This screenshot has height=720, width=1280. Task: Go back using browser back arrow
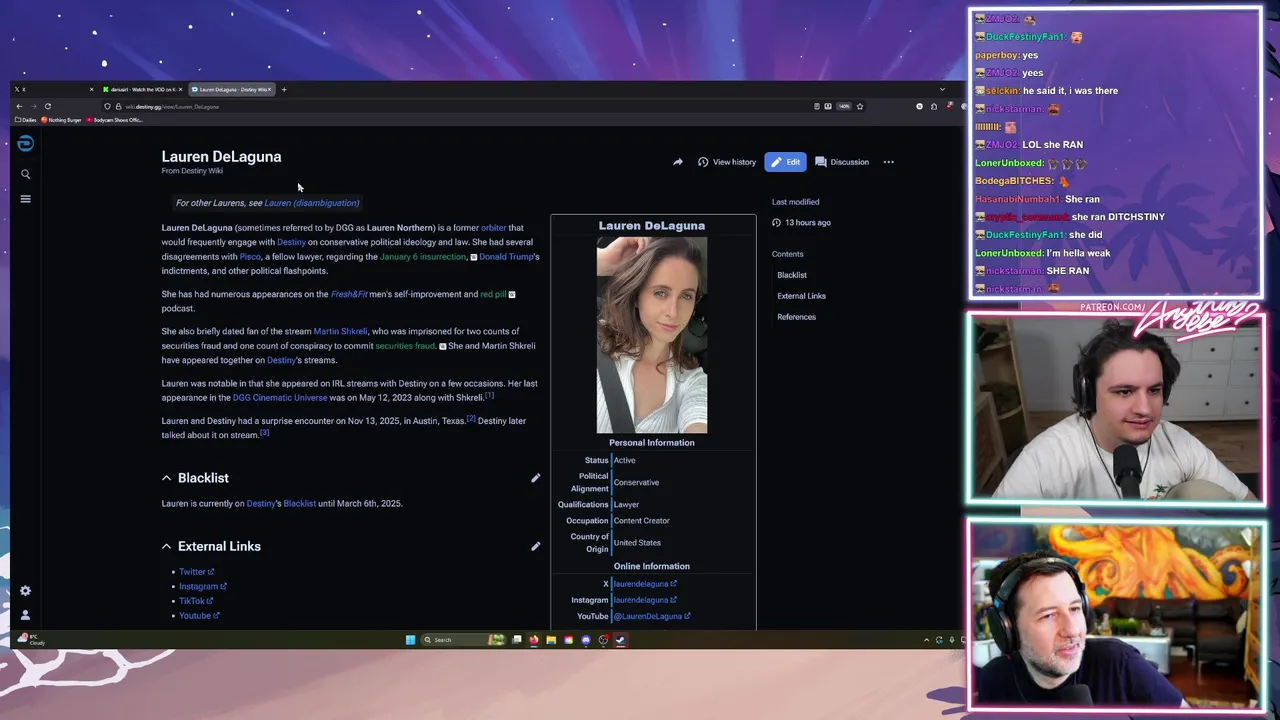tap(19, 106)
